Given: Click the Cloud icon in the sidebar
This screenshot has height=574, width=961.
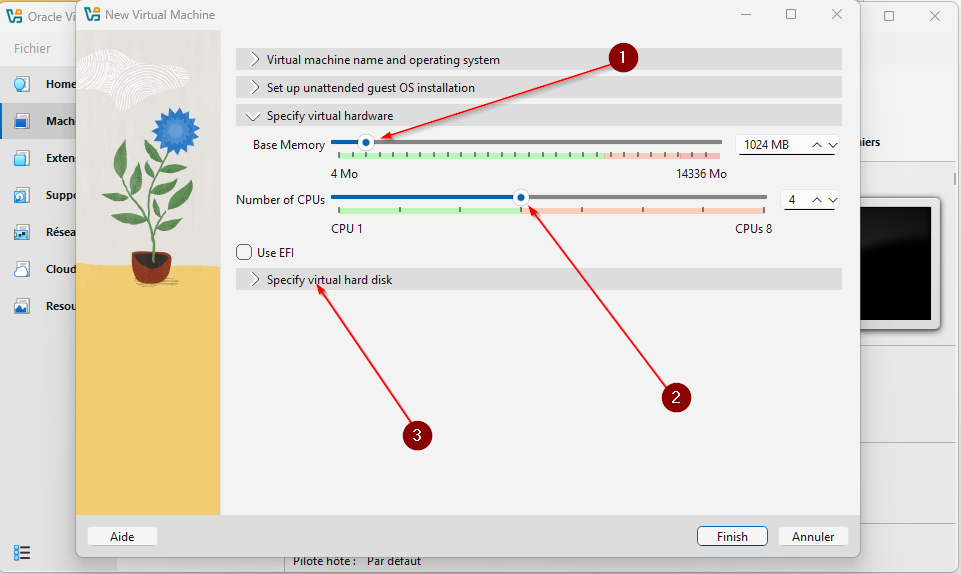Looking at the screenshot, I should [x=21, y=269].
